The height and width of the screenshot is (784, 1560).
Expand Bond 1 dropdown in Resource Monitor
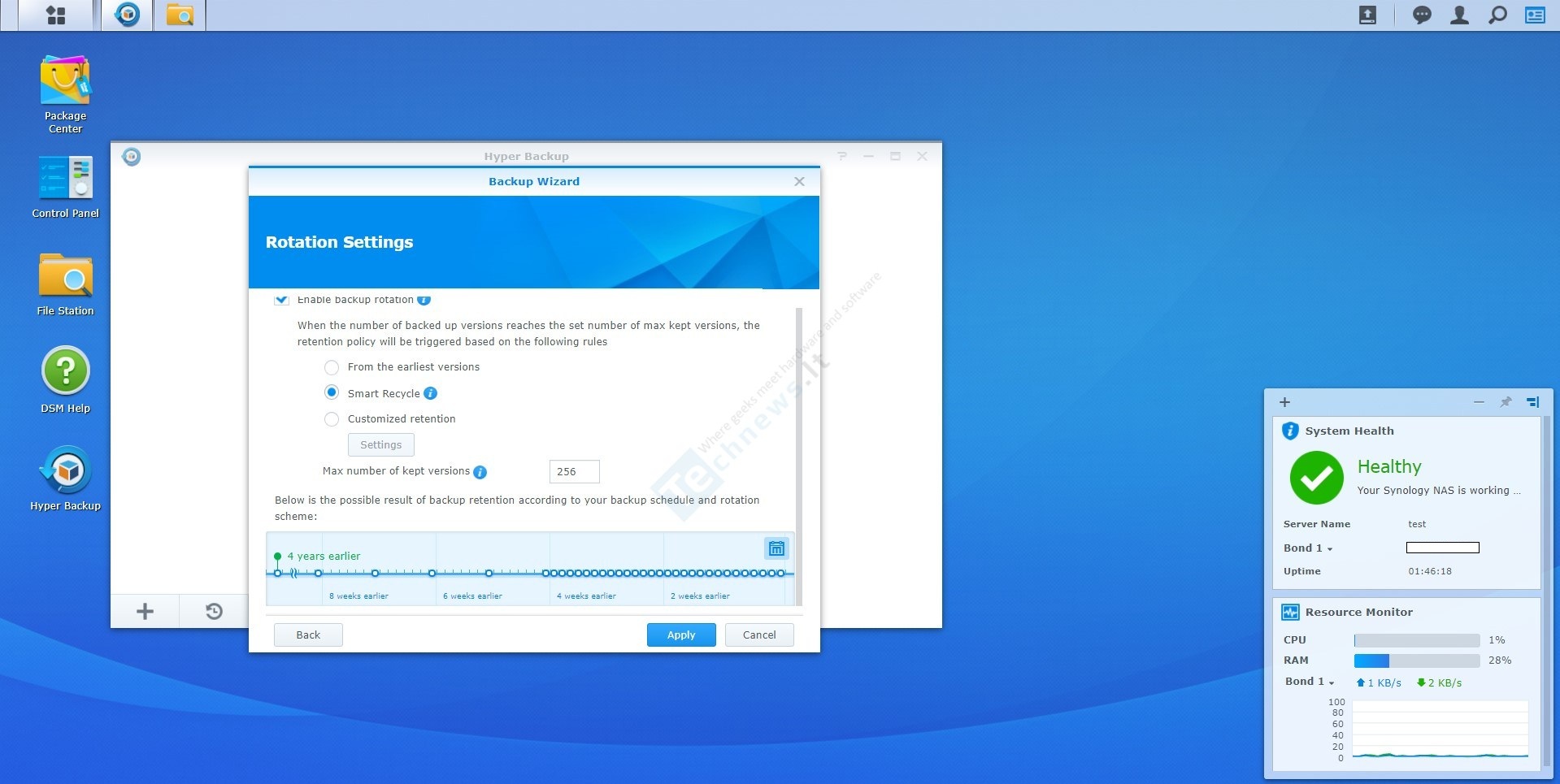(1309, 682)
